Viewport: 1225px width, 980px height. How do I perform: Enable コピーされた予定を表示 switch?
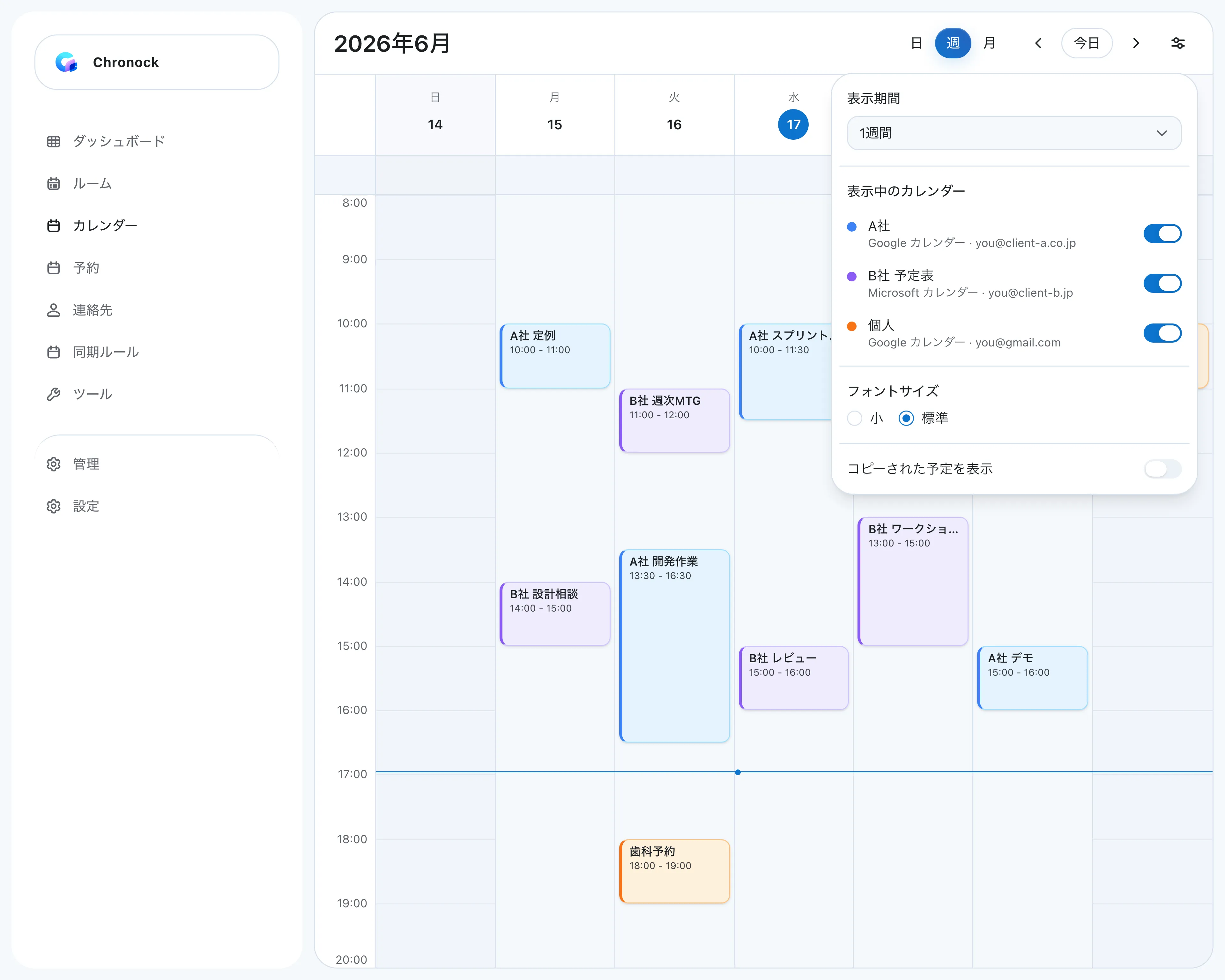point(1162,469)
